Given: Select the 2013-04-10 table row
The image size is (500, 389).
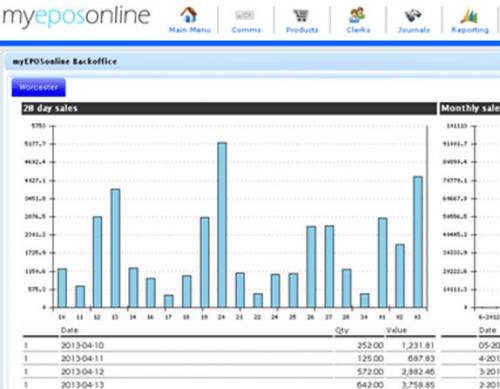Looking at the screenshot, I should pyautogui.click(x=229, y=345).
